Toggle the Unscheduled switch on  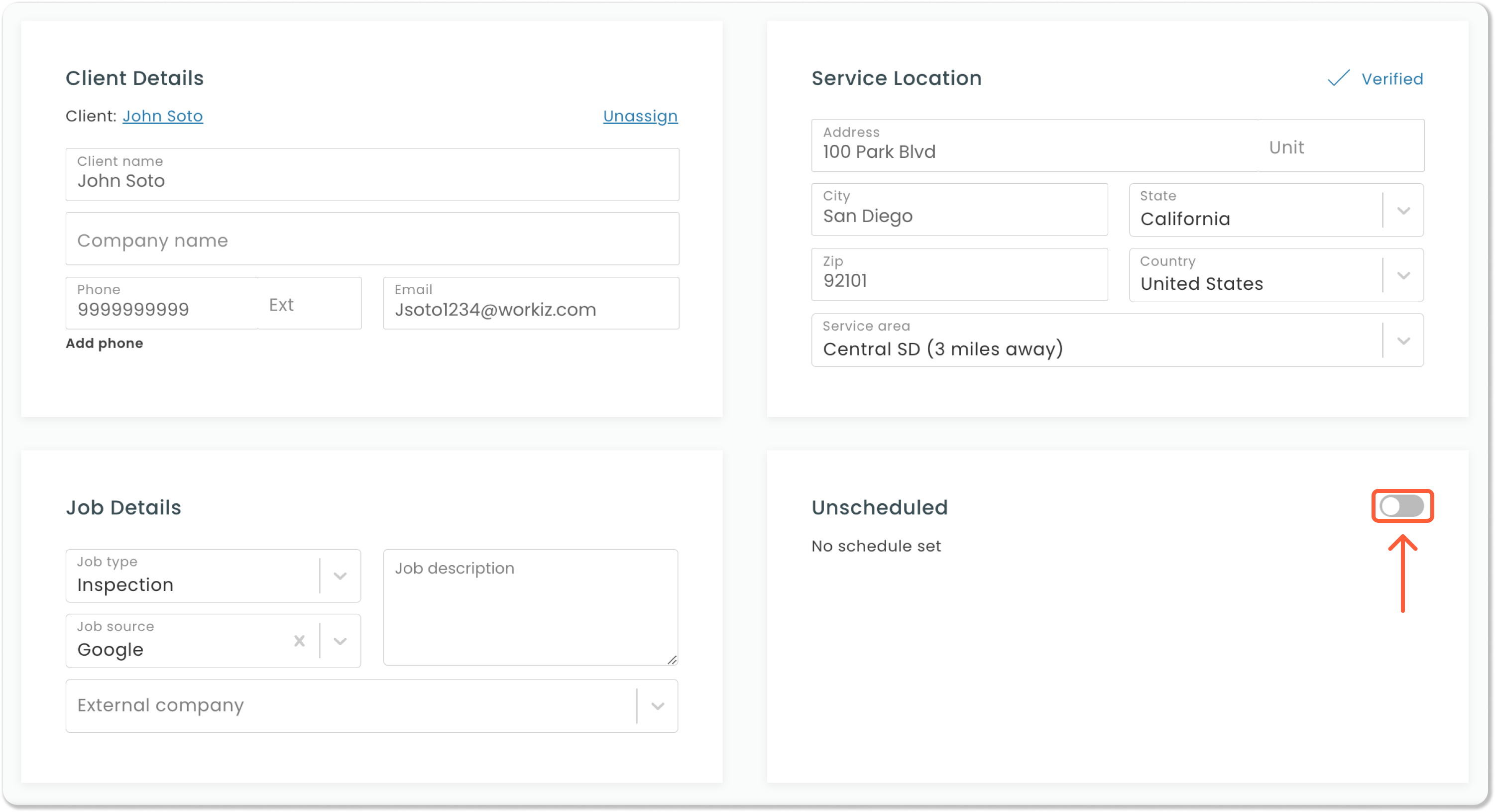[1401, 505]
